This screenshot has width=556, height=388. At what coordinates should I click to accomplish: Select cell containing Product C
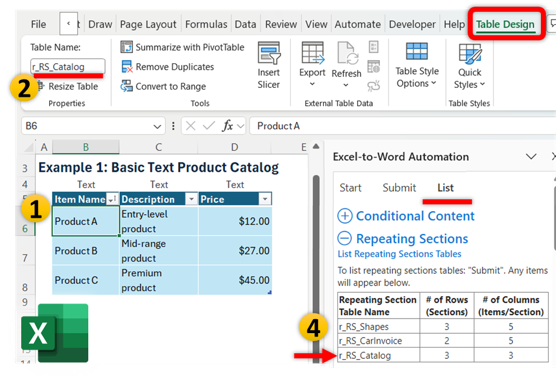pos(86,280)
